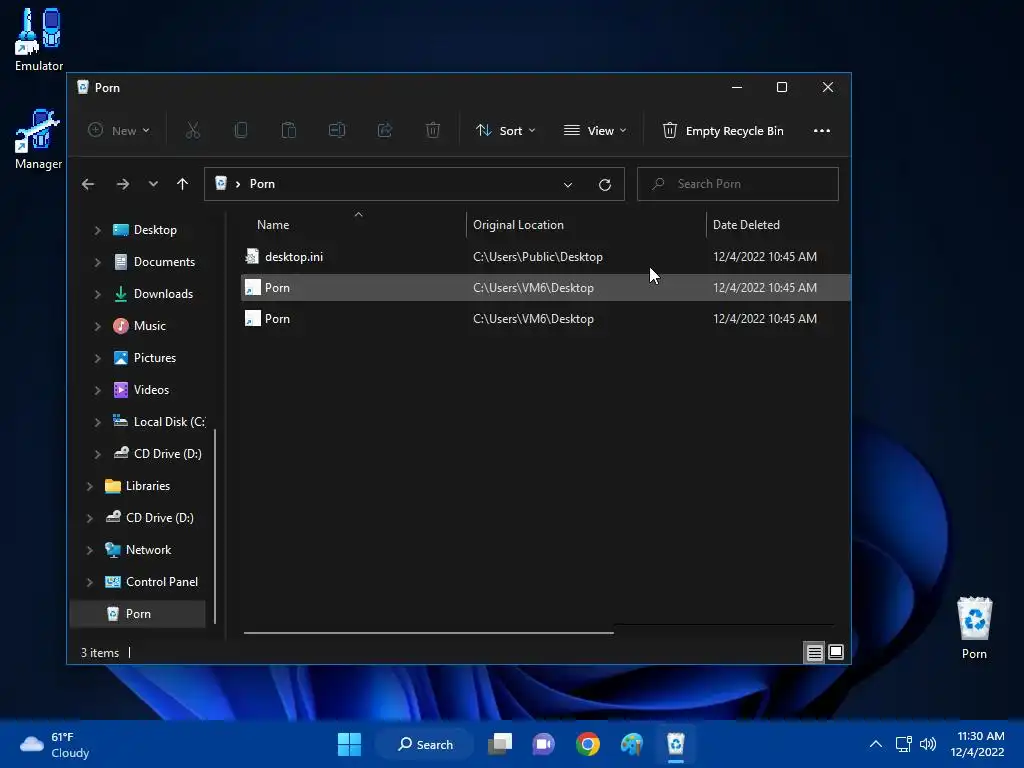Click the Rename icon in toolbar

(337, 131)
